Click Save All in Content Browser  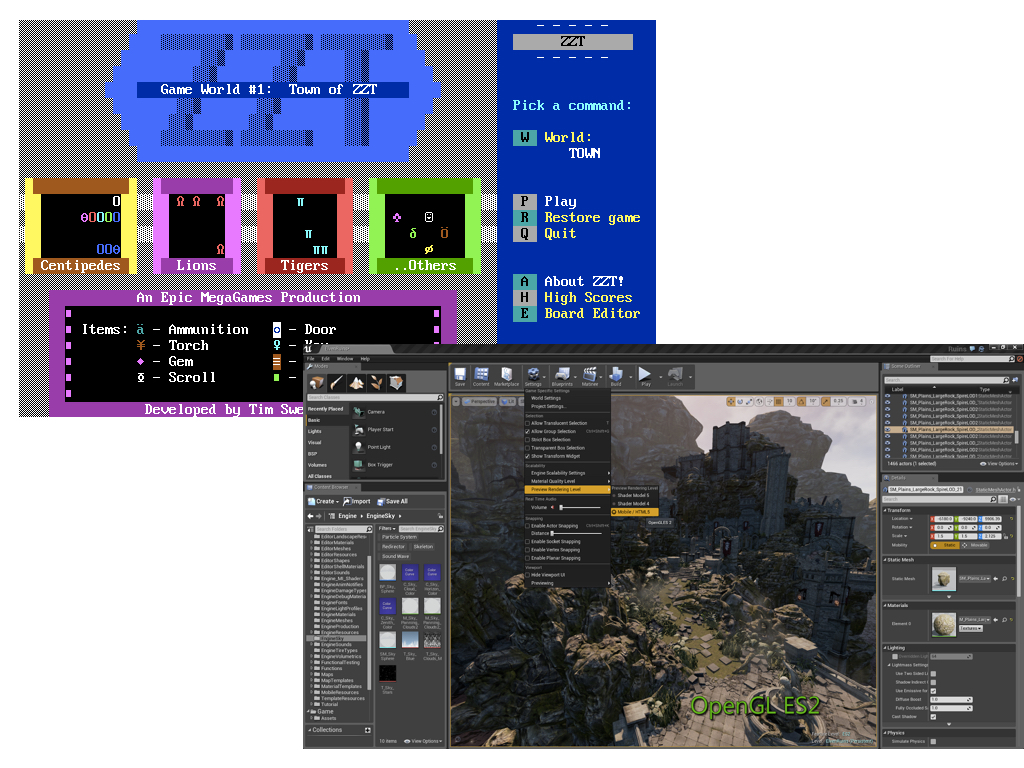pyautogui.click(x=393, y=501)
